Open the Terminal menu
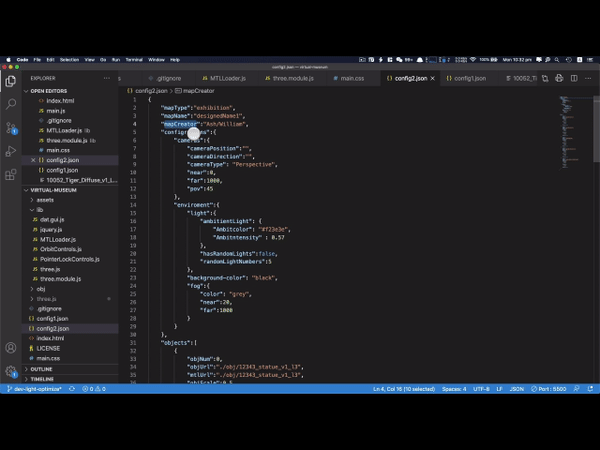Screen dimensions: 600x450 [x=134, y=59]
